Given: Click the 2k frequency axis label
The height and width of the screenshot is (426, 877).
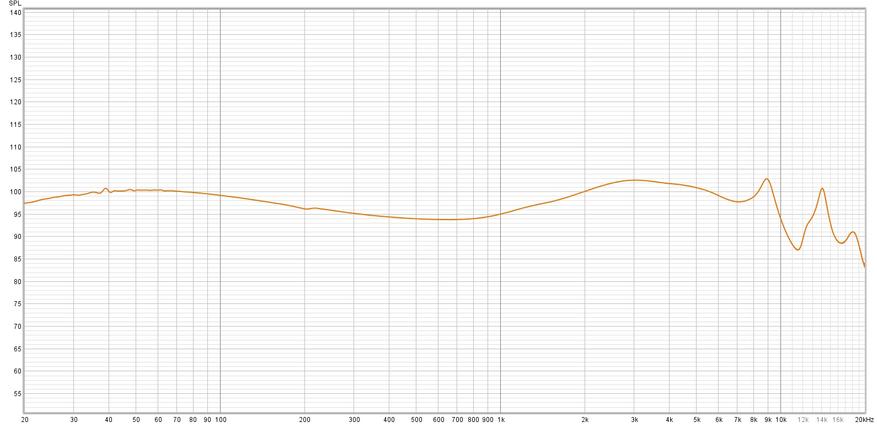Looking at the screenshot, I should tap(586, 419).
